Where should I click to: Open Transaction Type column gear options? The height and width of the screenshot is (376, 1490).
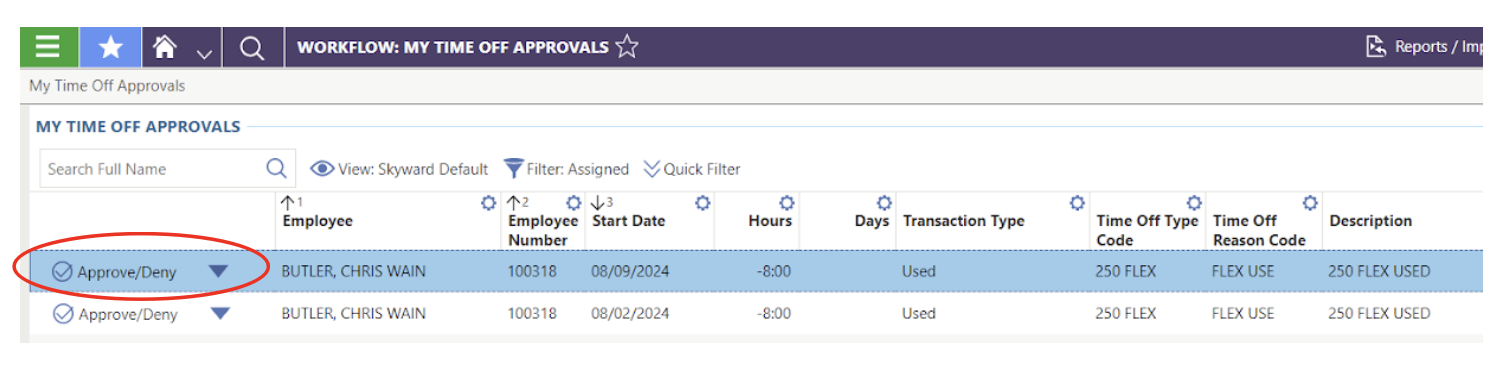pos(1077,203)
